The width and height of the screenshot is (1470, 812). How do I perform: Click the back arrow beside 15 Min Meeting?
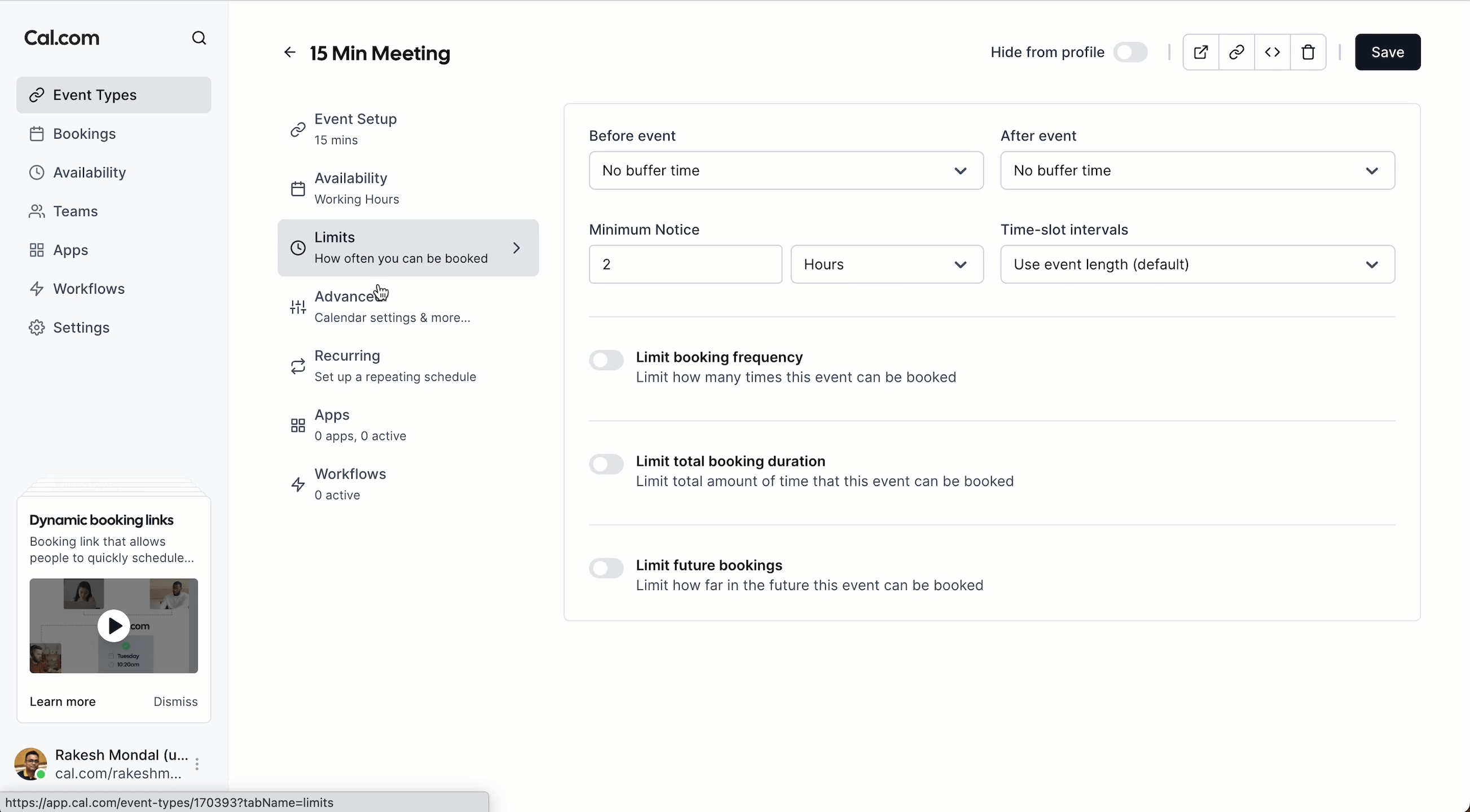[290, 52]
